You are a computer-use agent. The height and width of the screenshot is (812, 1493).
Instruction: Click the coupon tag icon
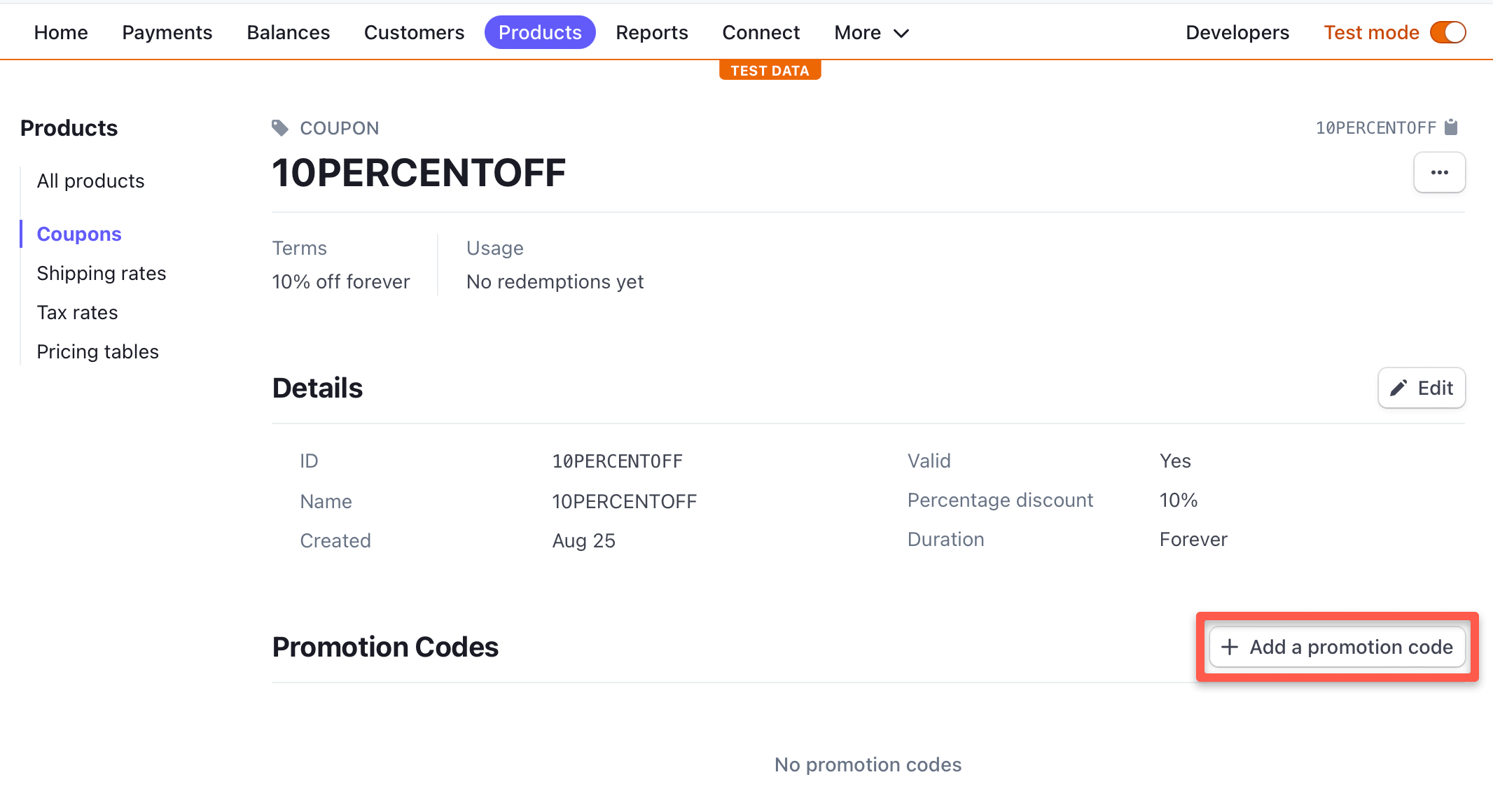click(x=280, y=127)
